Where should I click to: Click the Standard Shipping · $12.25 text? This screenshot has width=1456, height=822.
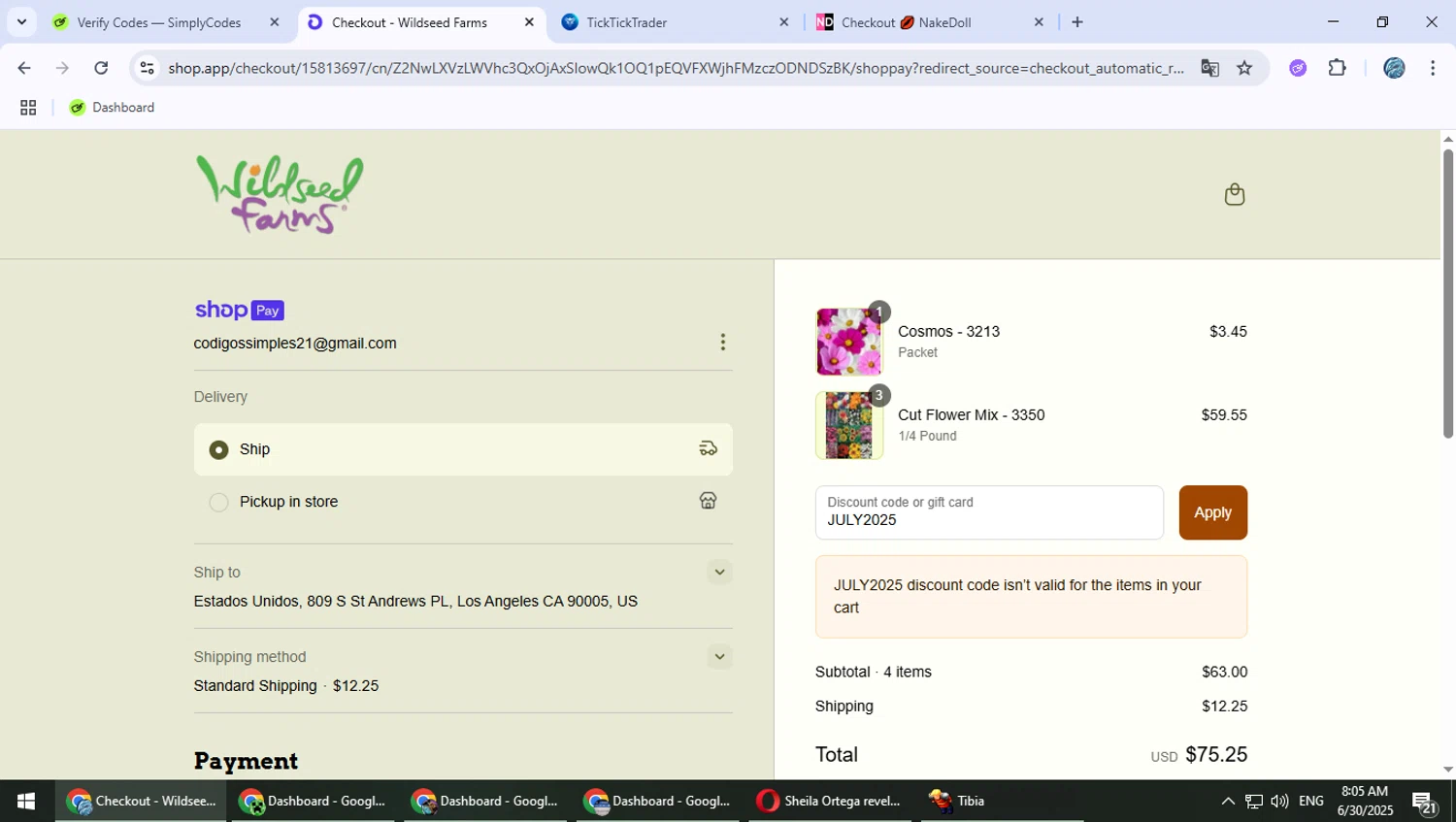tap(286, 686)
